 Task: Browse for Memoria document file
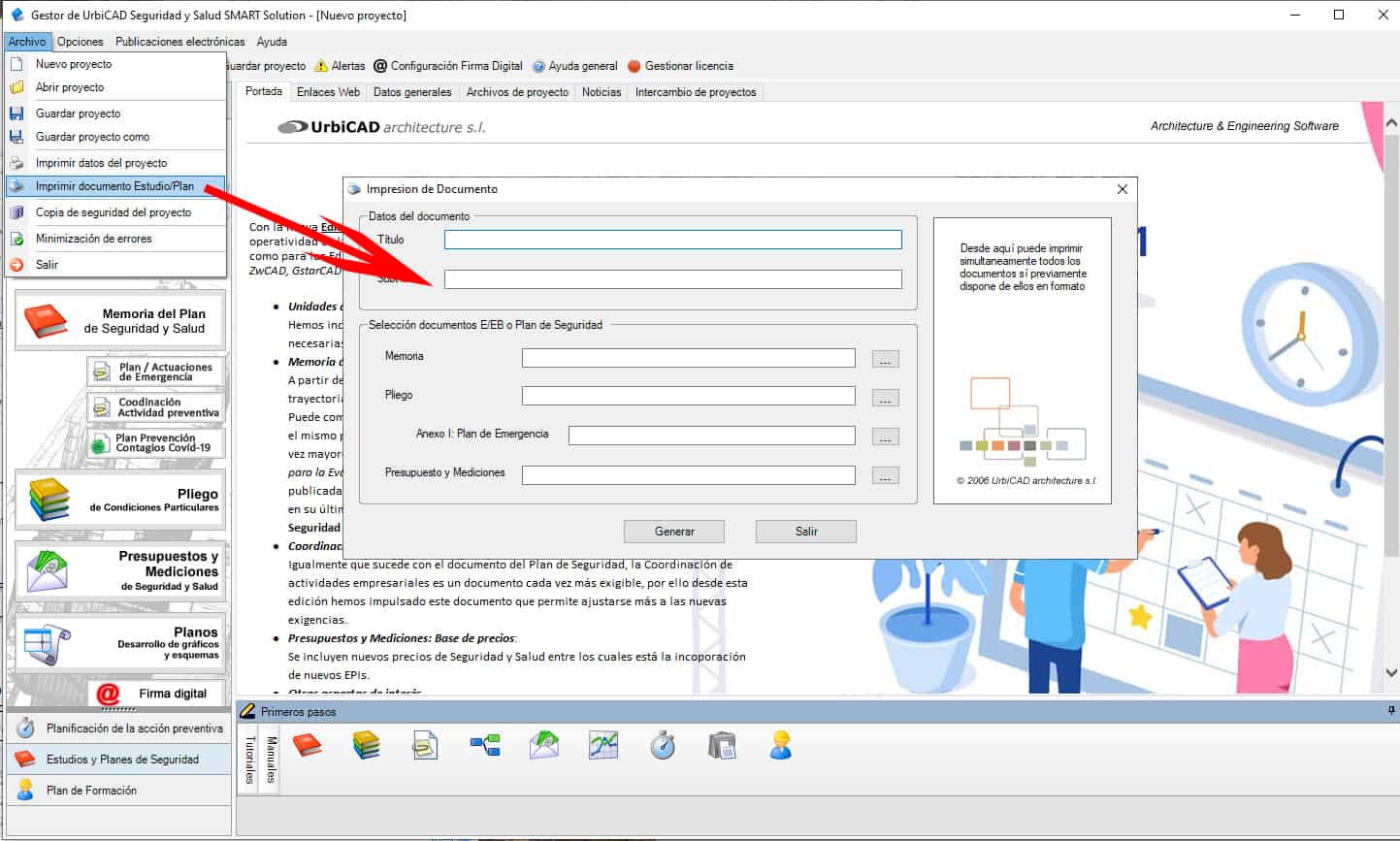pyautogui.click(x=885, y=359)
